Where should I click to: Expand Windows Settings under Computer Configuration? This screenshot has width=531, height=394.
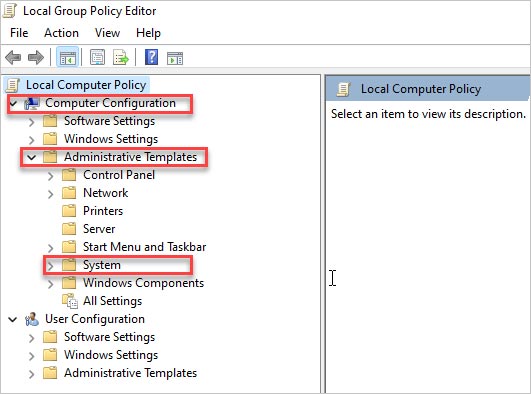coord(31,140)
